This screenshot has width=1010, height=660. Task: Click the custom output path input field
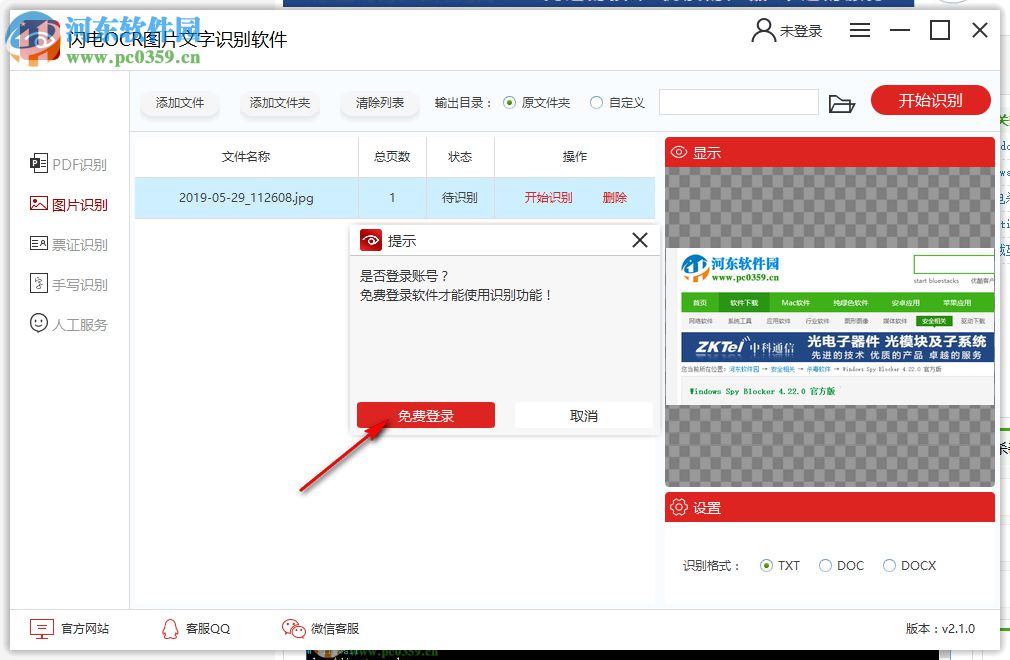[738, 101]
